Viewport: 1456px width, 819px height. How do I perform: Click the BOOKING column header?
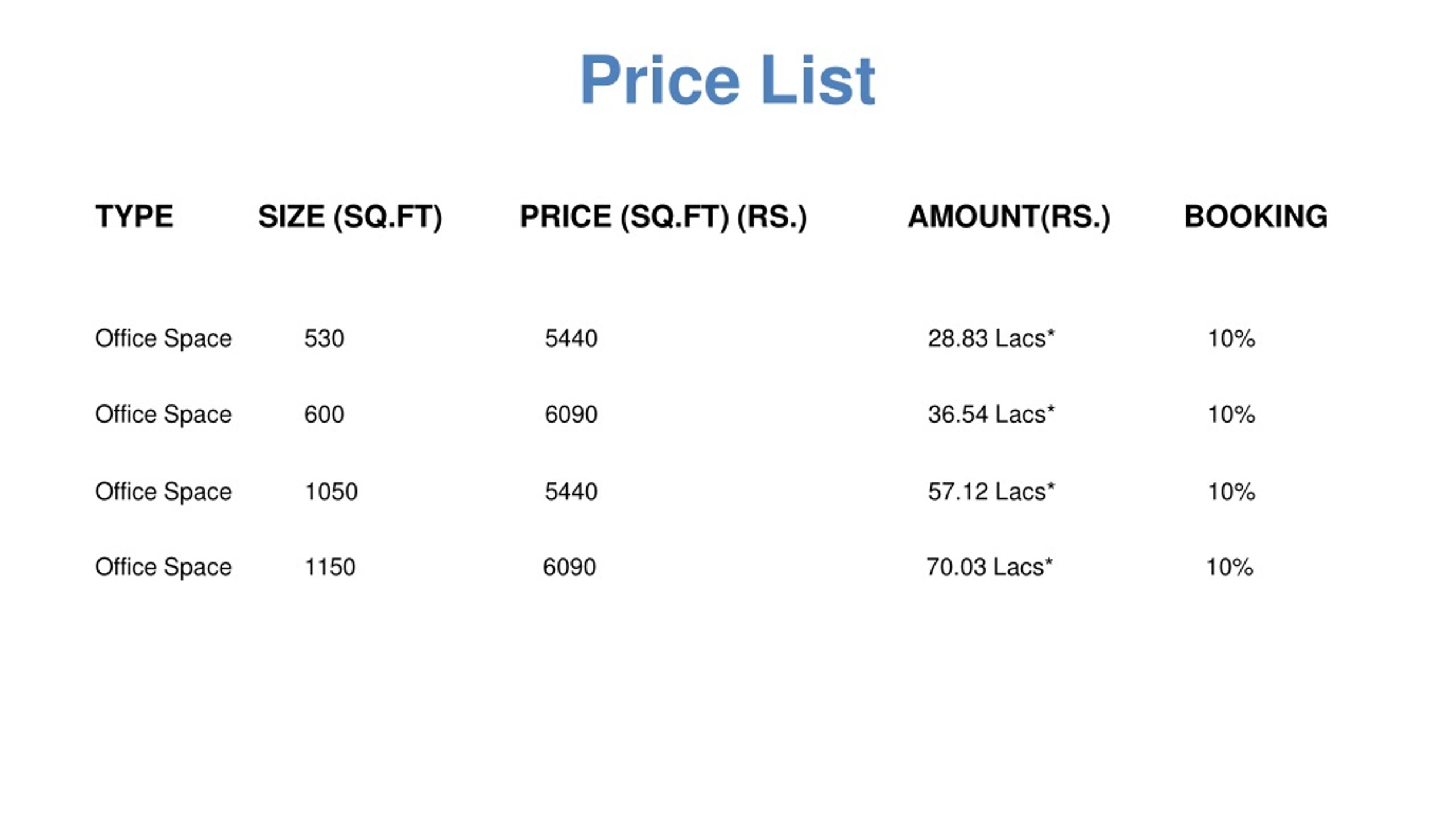coord(1256,217)
